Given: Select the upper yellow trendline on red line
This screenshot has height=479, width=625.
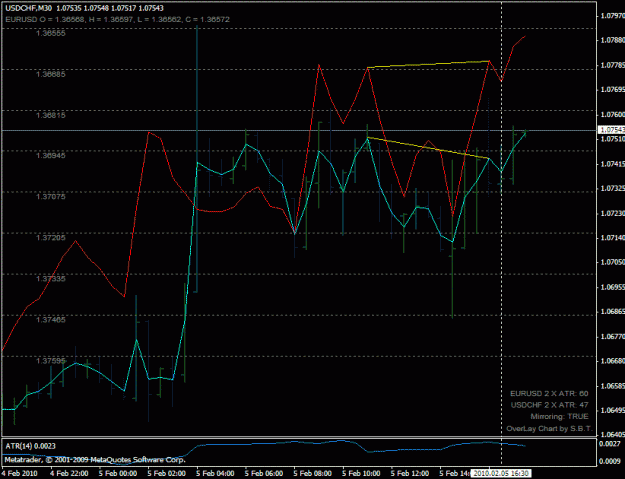Looking at the screenshot, I should click(x=428, y=64).
